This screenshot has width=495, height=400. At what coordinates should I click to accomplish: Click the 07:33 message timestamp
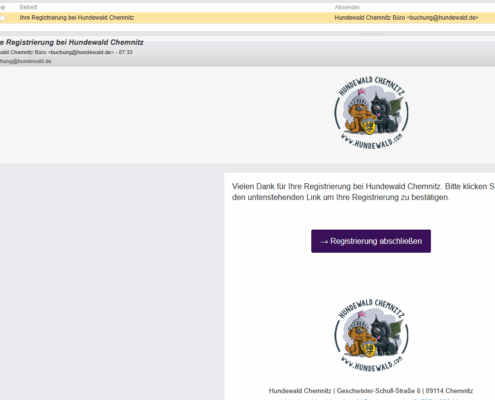126,52
